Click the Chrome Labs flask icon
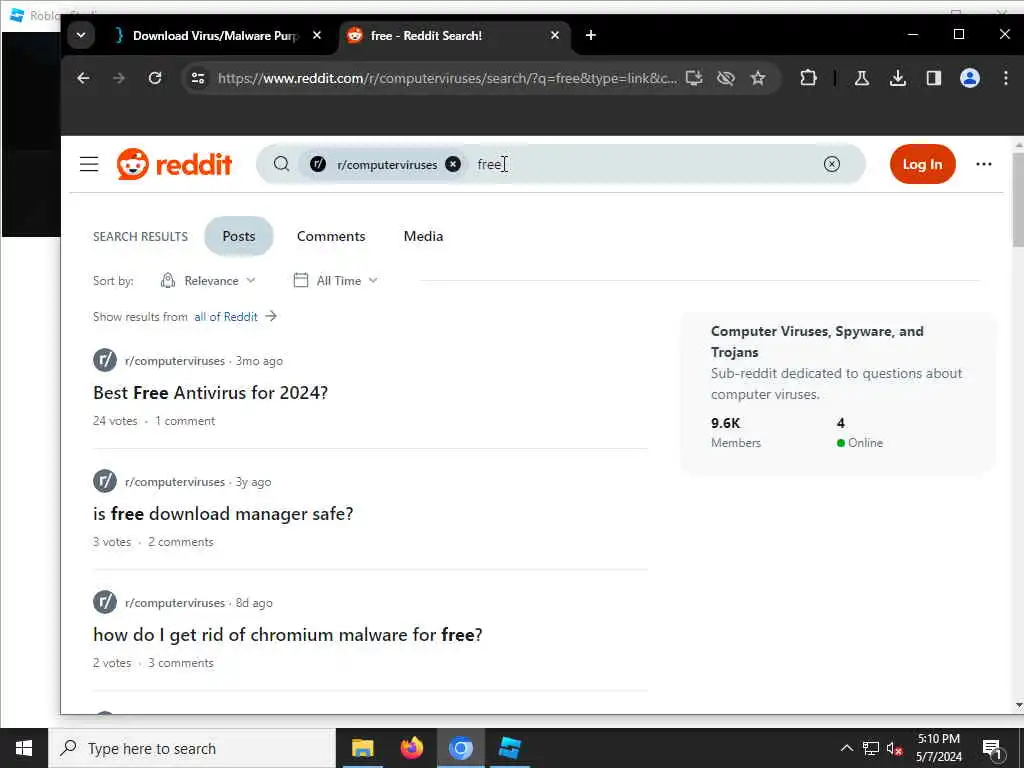 point(861,78)
